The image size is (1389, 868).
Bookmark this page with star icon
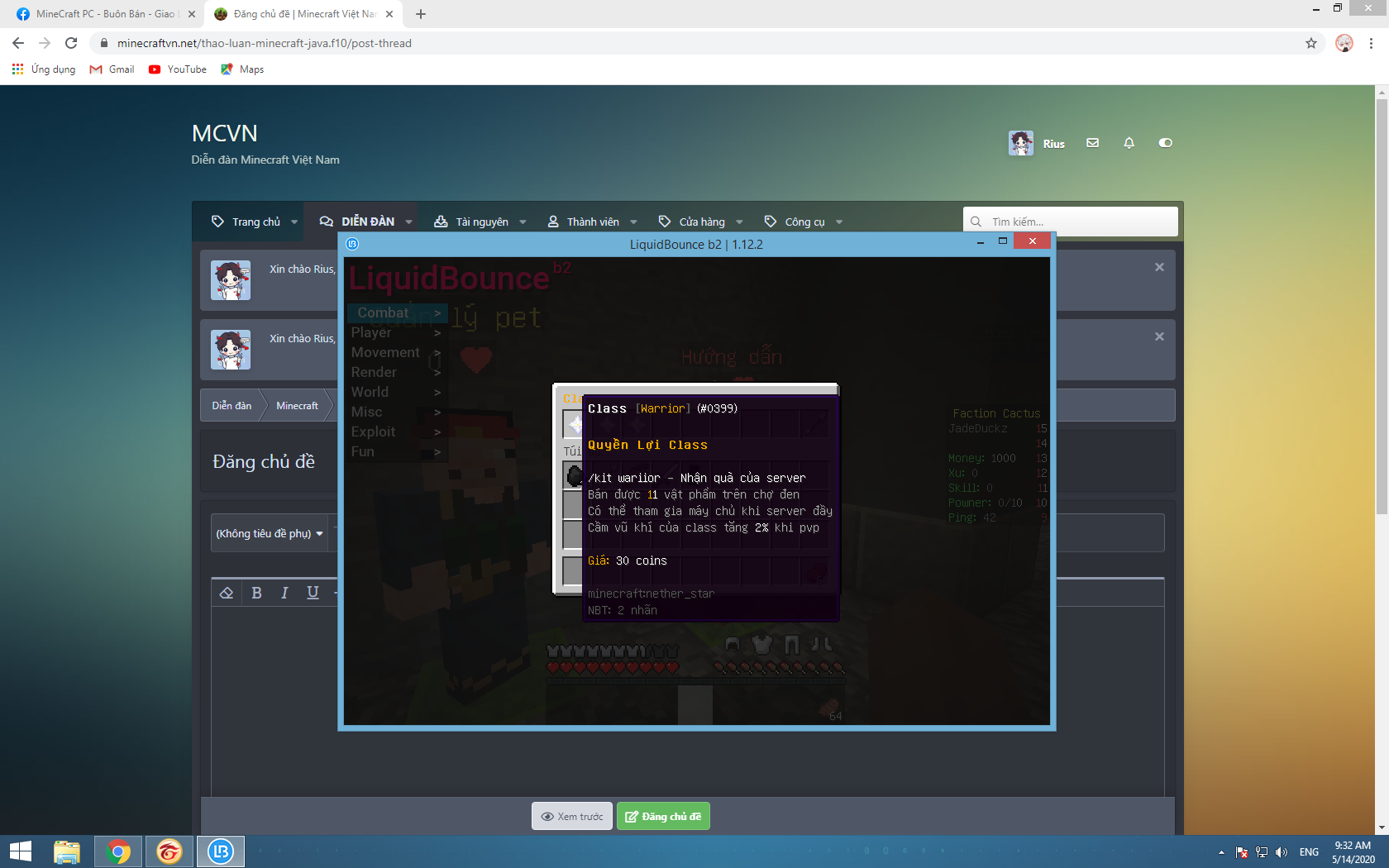pyautogui.click(x=1310, y=43)
